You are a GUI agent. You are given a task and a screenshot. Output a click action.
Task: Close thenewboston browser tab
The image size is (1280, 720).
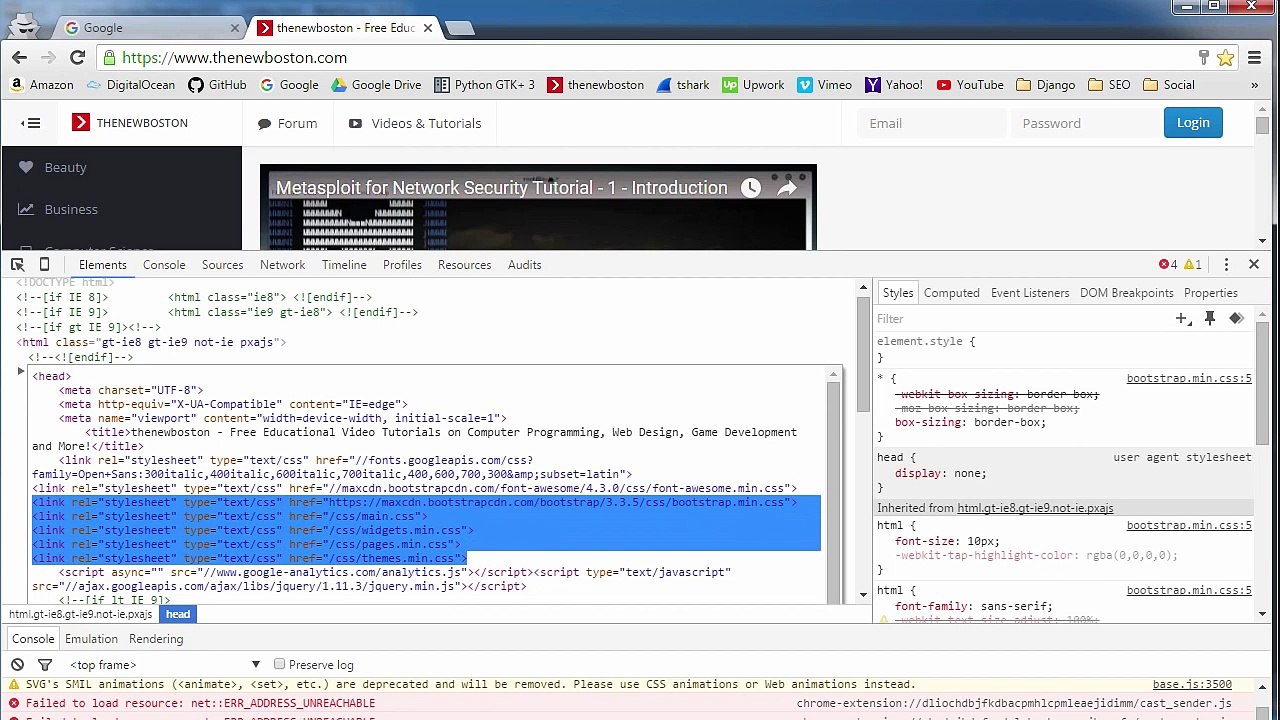click(x=427, y=28)
